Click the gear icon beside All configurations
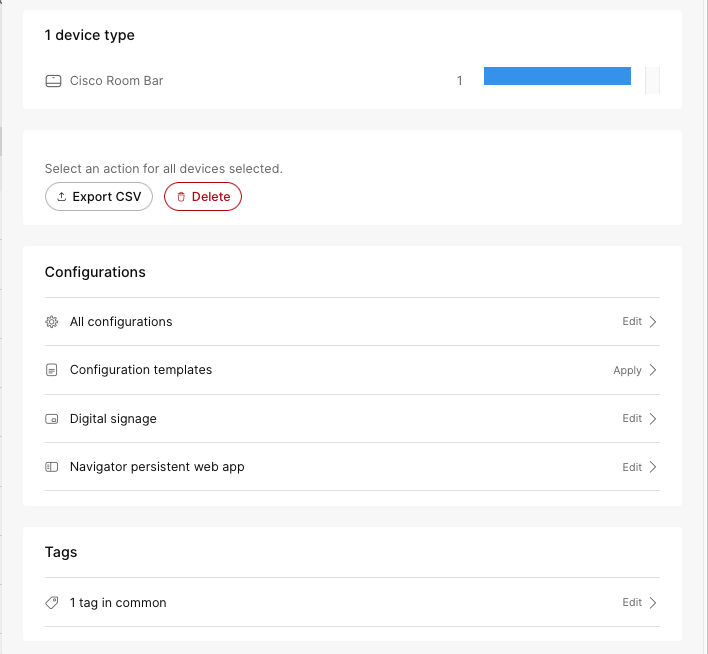708x654 pixels. pos(53,322)
